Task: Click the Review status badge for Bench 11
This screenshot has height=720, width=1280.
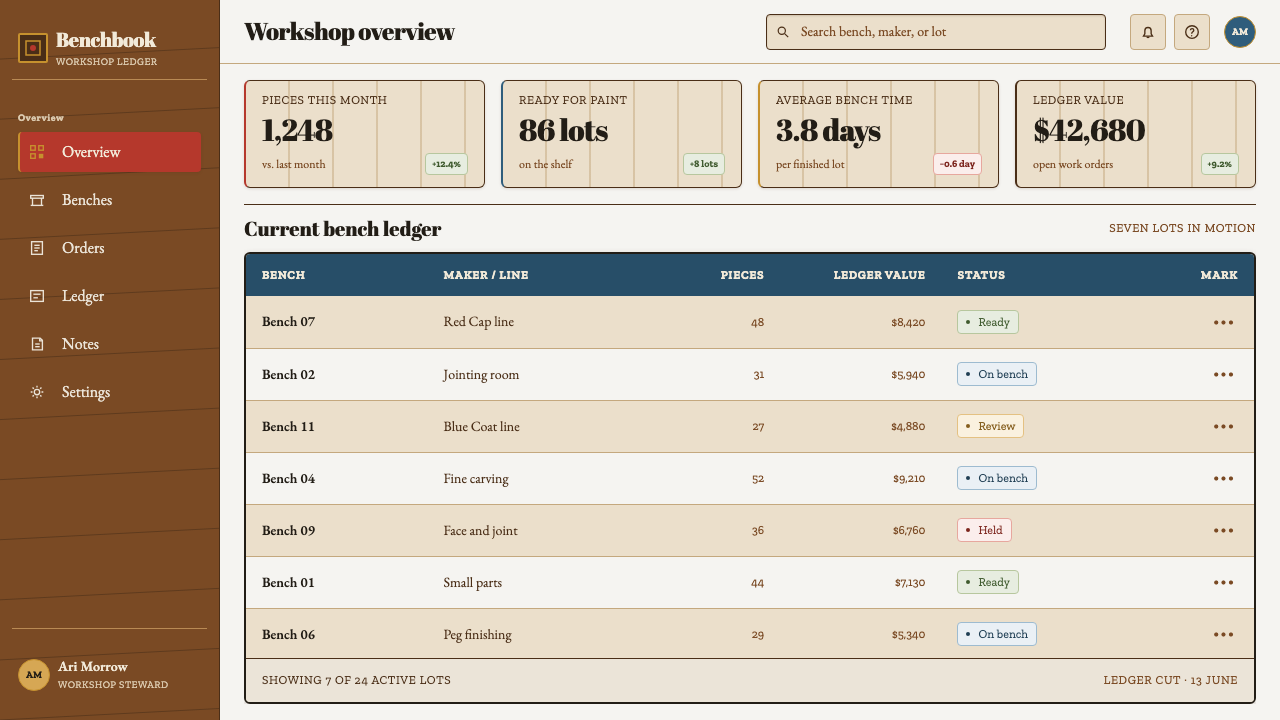Action: click(990, 426)
